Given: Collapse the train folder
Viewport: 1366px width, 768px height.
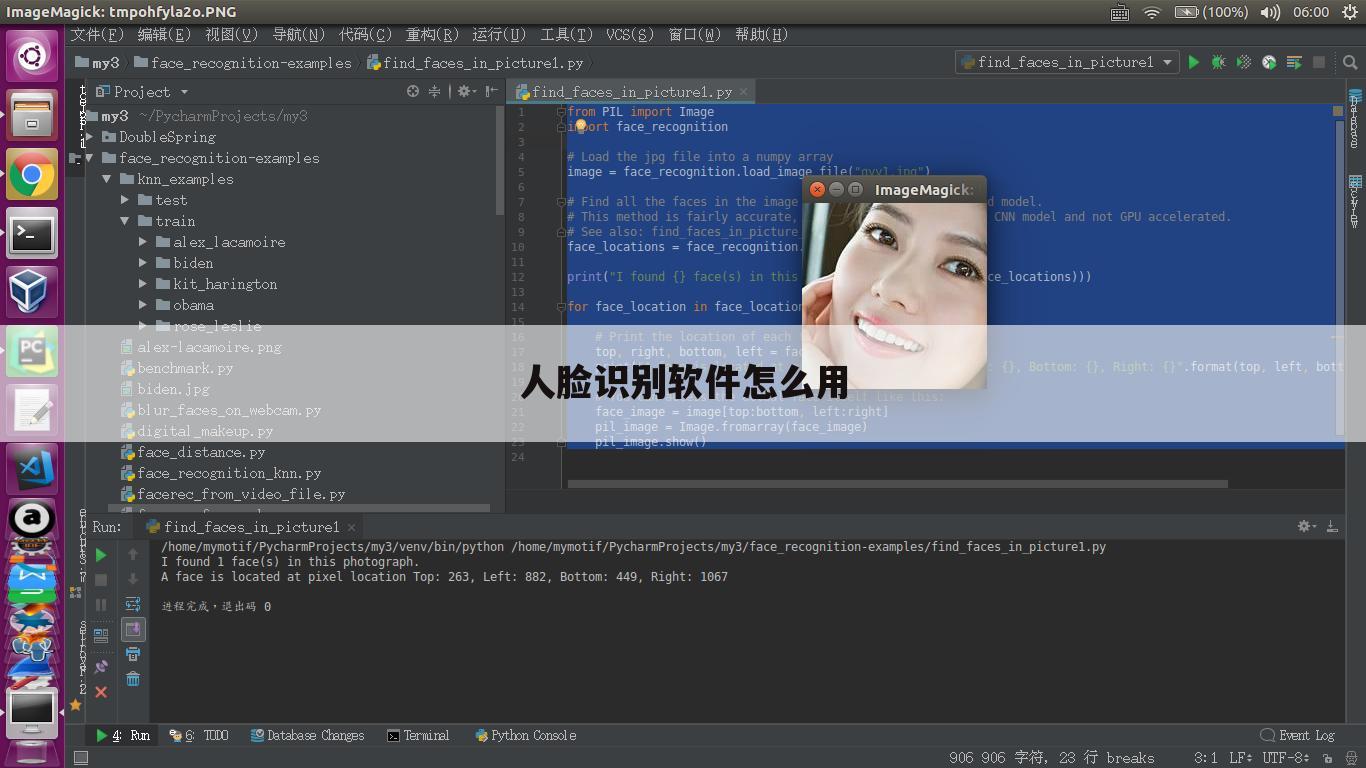Looking at the screenshot, I should [125, 221].
